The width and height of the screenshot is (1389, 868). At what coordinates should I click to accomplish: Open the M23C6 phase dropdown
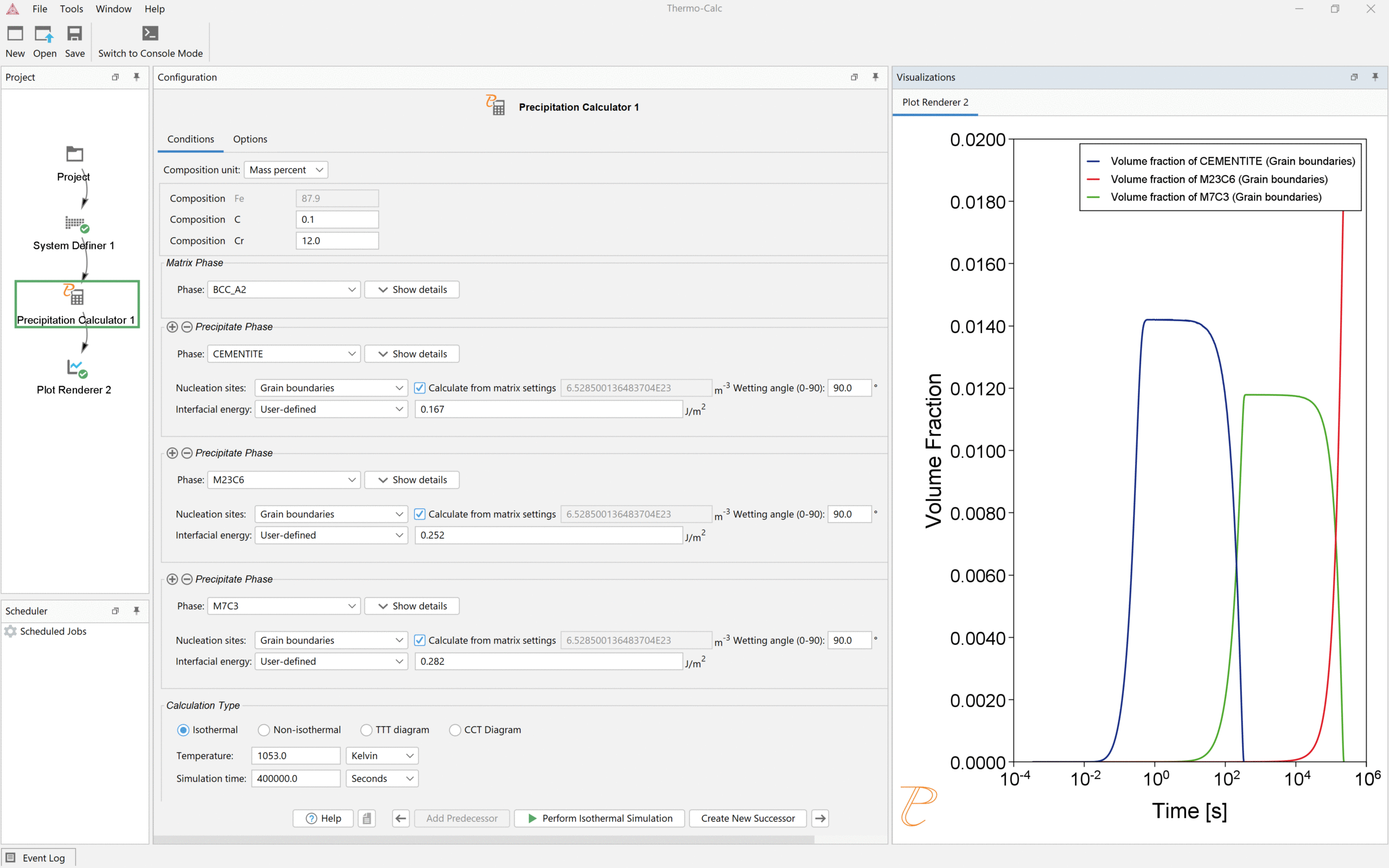point(284,480)
